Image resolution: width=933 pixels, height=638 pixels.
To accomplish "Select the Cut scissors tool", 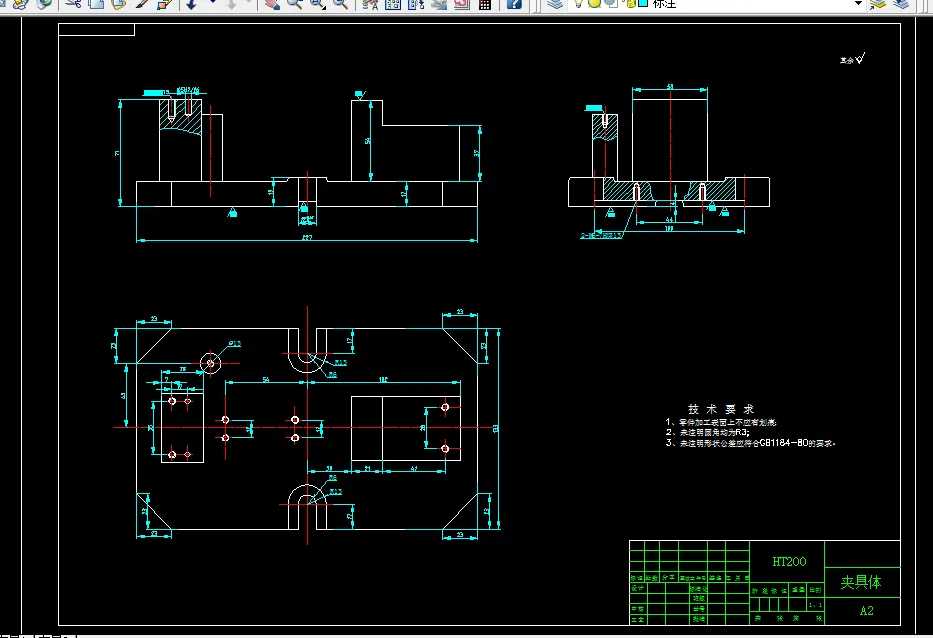I will (x=73, y=4).
